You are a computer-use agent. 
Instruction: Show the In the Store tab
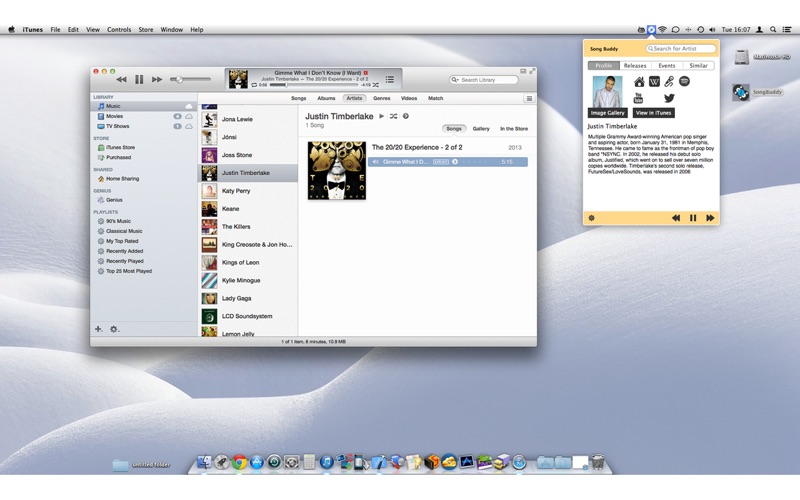click(x=514, y=129)
